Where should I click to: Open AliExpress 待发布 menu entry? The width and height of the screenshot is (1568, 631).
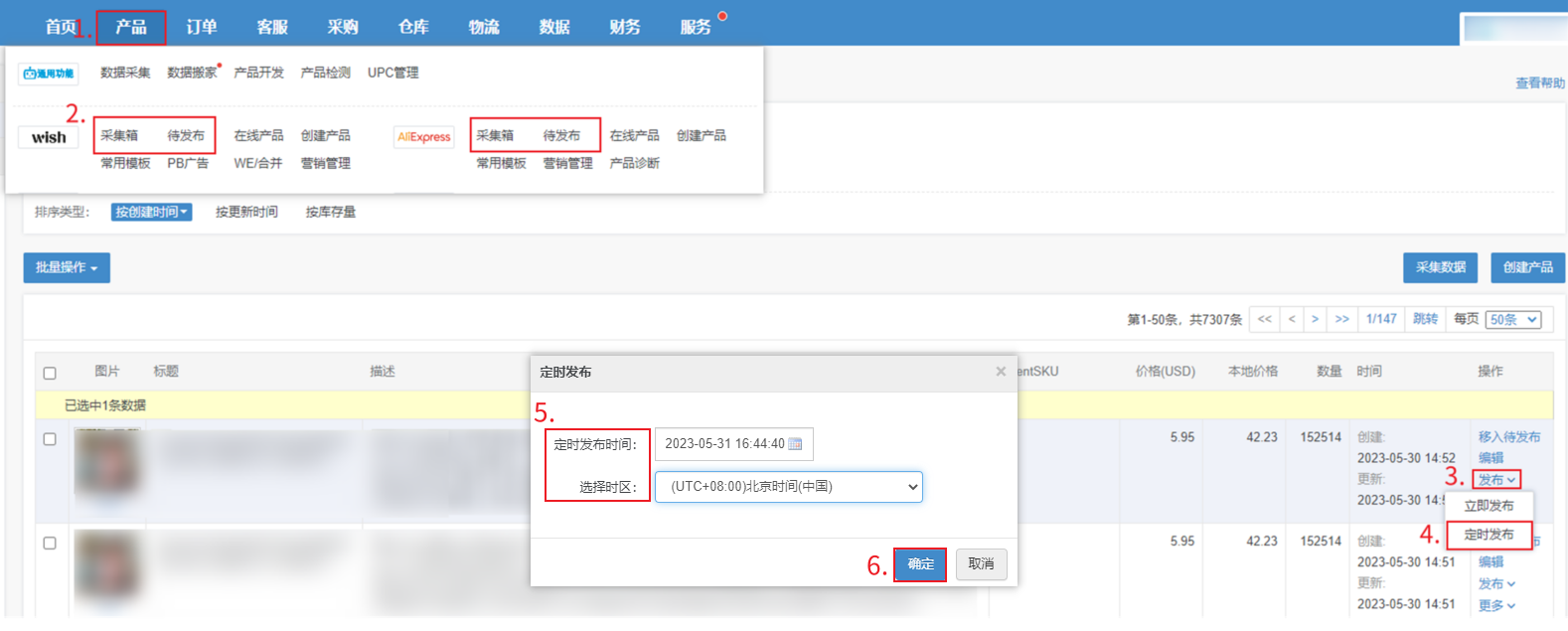[561, 135]
